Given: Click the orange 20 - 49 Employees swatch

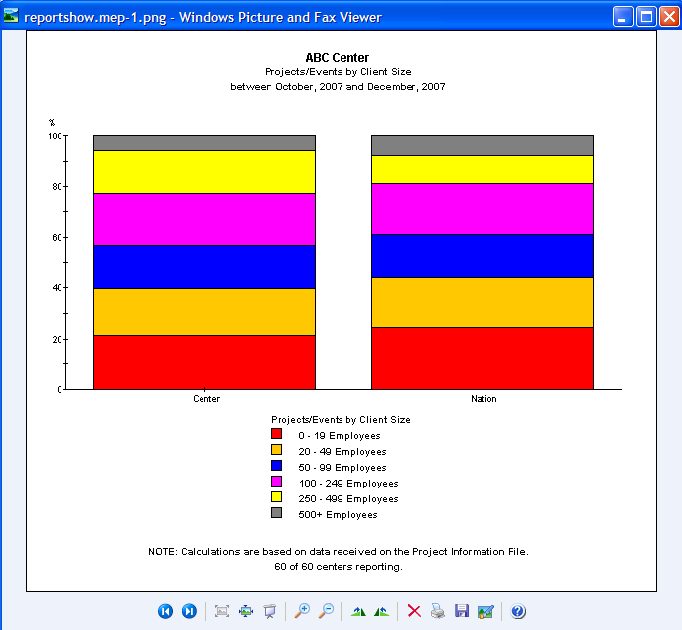Looking at the screenshot, I should tap(276, 449).
